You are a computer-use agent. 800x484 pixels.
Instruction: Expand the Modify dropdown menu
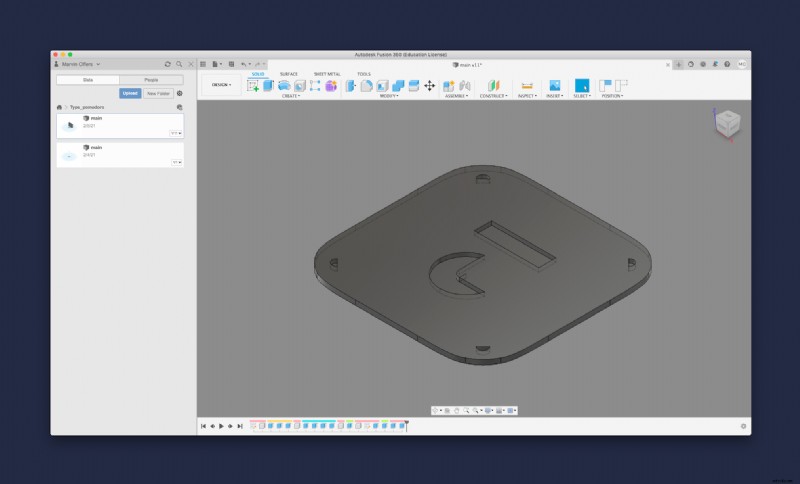389,96
